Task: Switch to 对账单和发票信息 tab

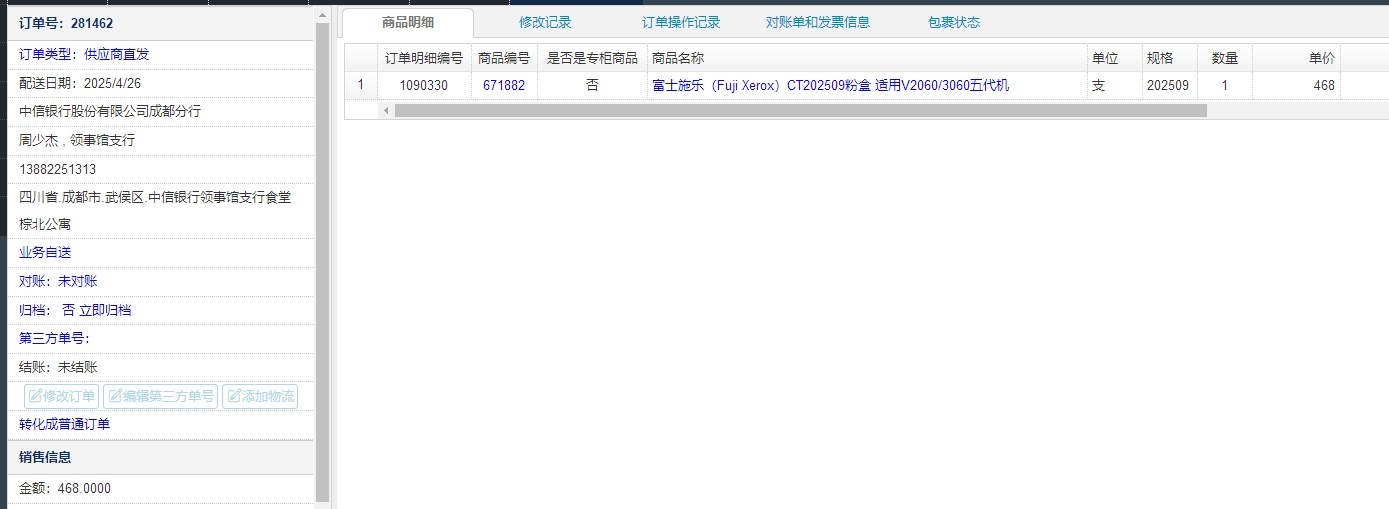Action: 818,22
